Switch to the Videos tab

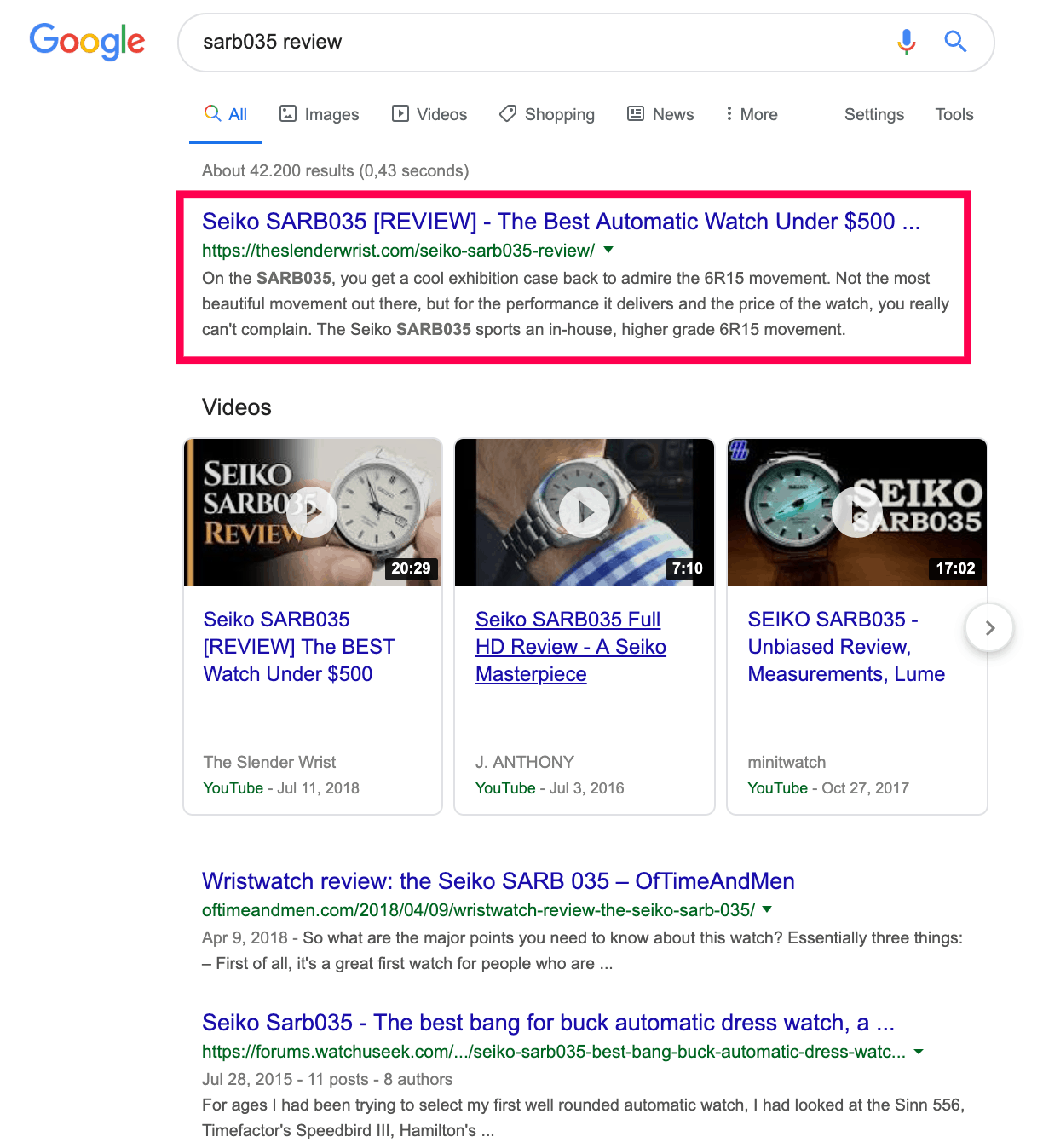click(429, 114)
